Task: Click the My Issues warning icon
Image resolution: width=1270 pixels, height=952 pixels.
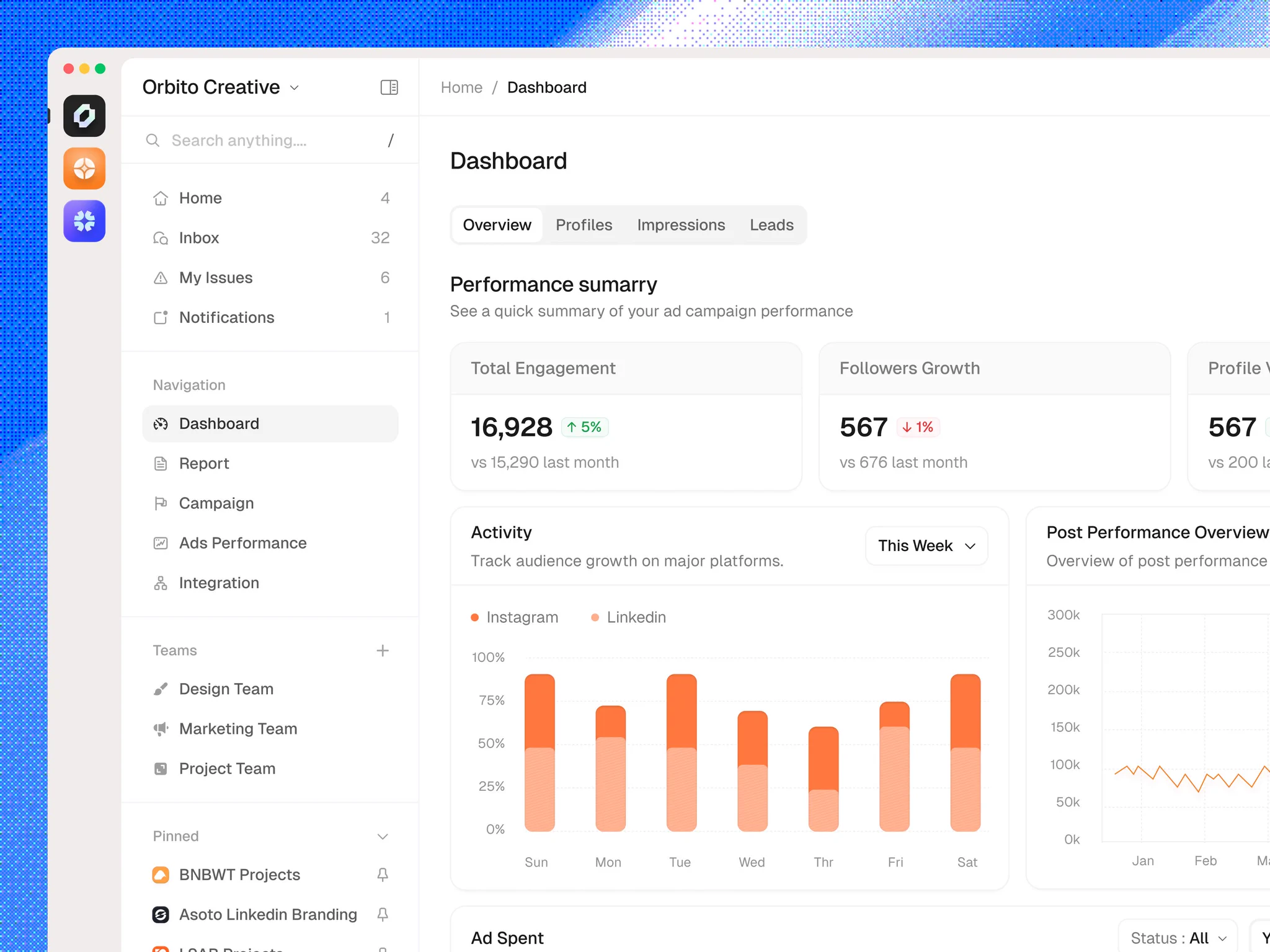Action: pyautogui.click(x=161, y=278)
